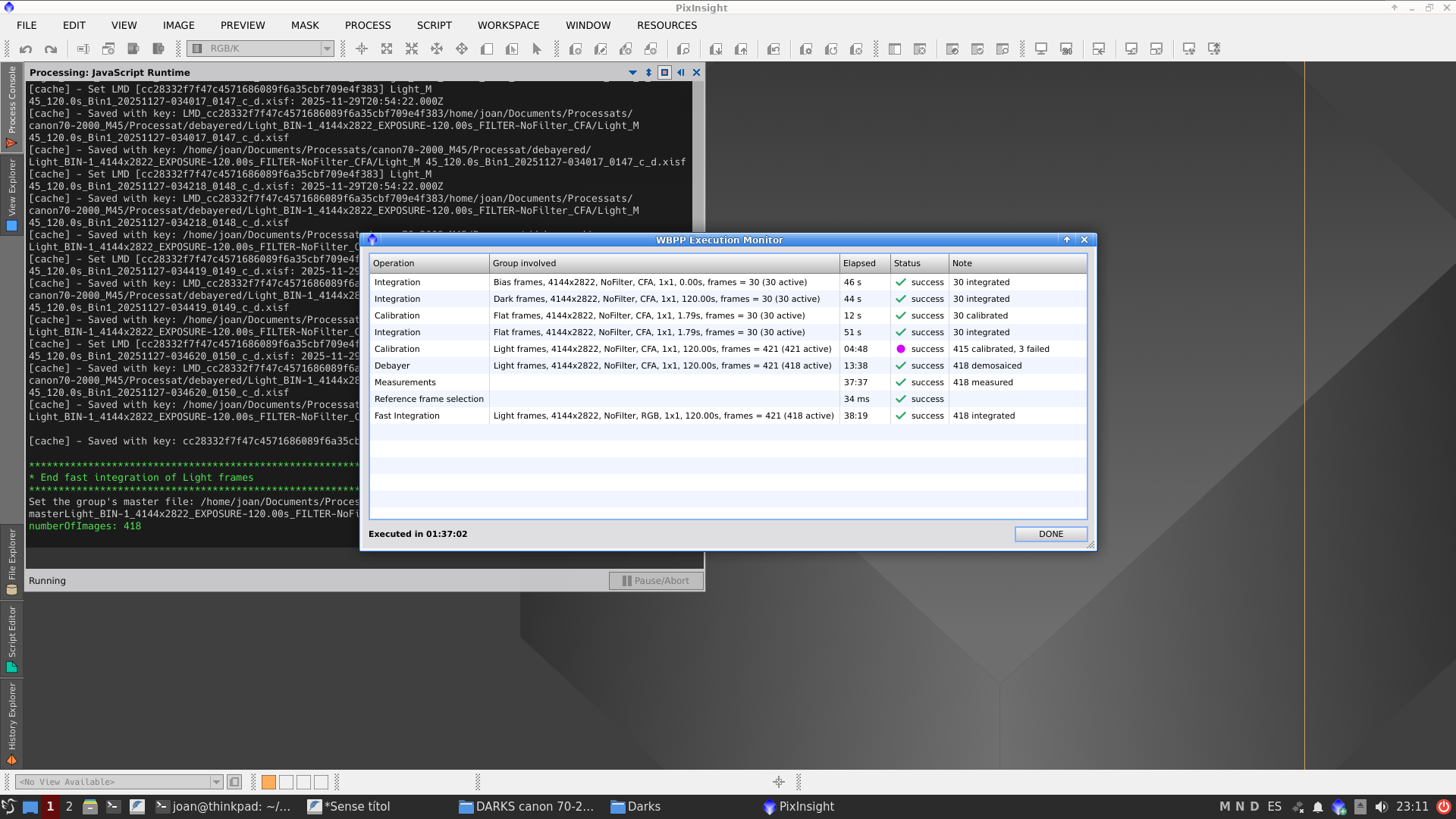Expand the console panel's blue dropdown arrow
Screen dimensions: 1456x819
(x=632, y=73)
